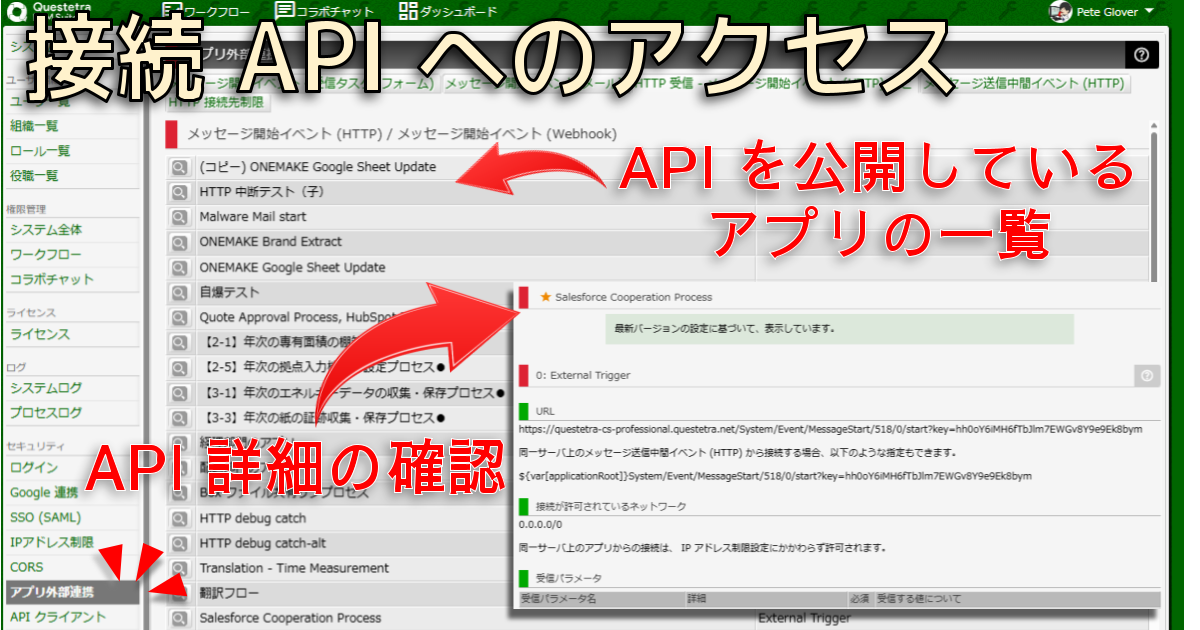This screenshot has width=1200, height=630.
Task: Click magnifier icon beside 【3-3】年次の紙 row
Action: pyautogui.click(x=180, y=418)
